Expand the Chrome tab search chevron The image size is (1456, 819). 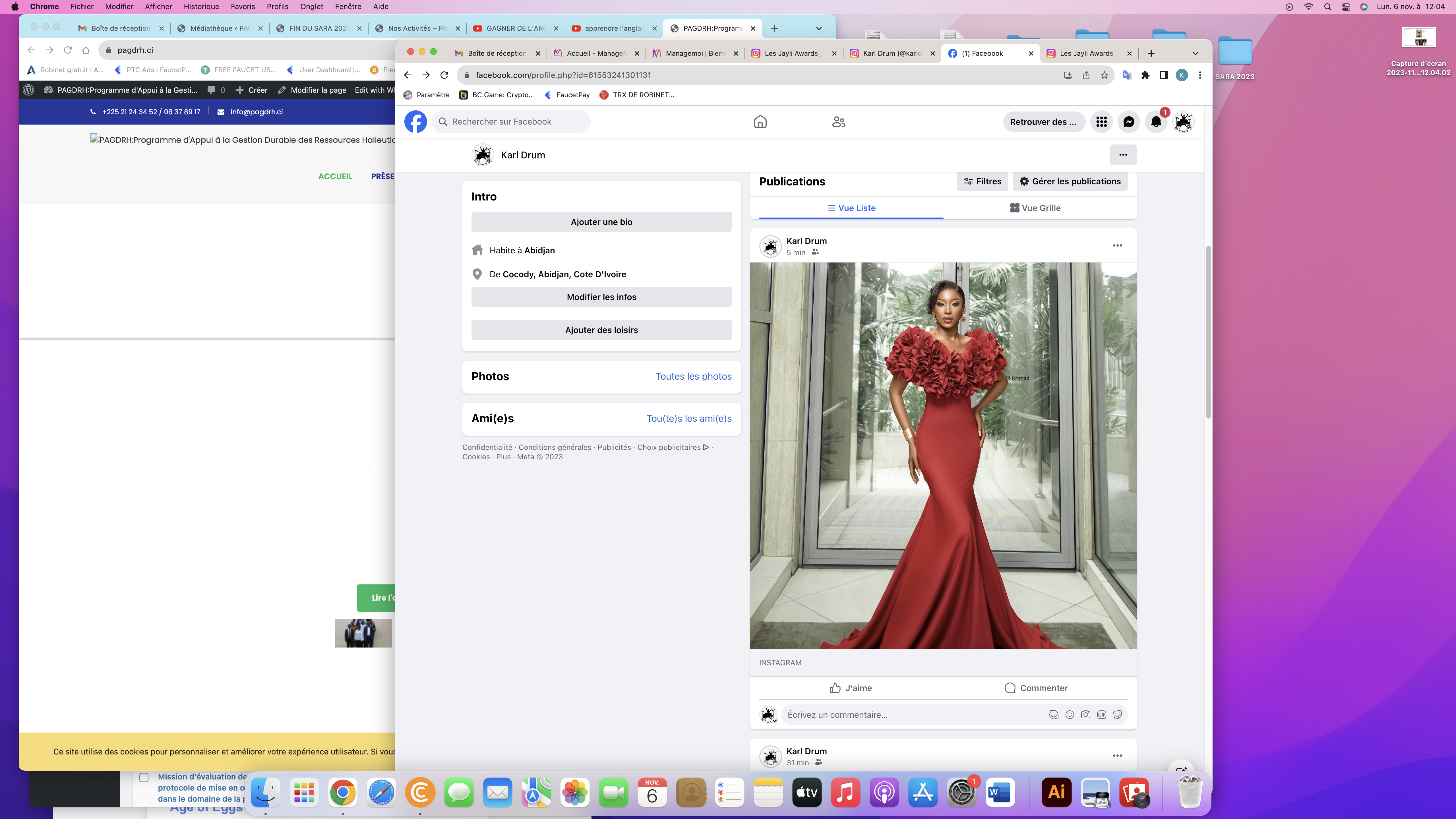coord(1195,53)
